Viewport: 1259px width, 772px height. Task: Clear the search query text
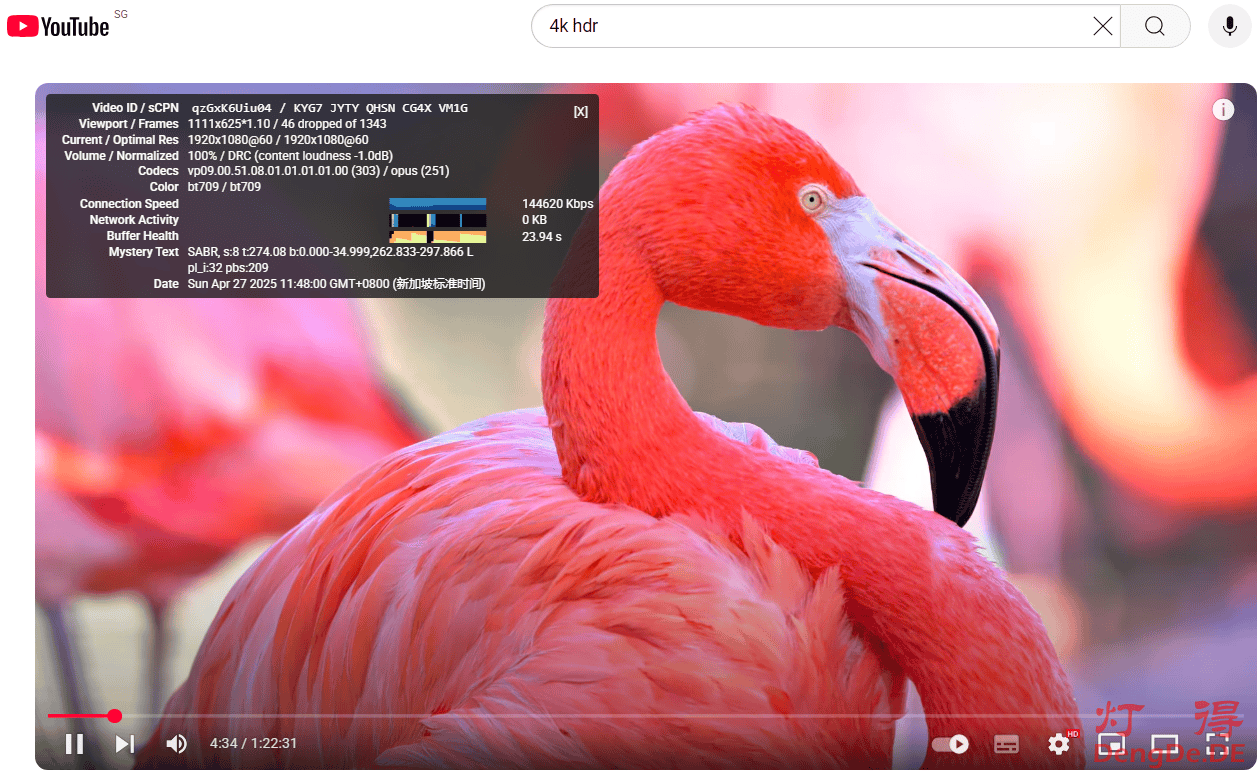point(1102,26)
